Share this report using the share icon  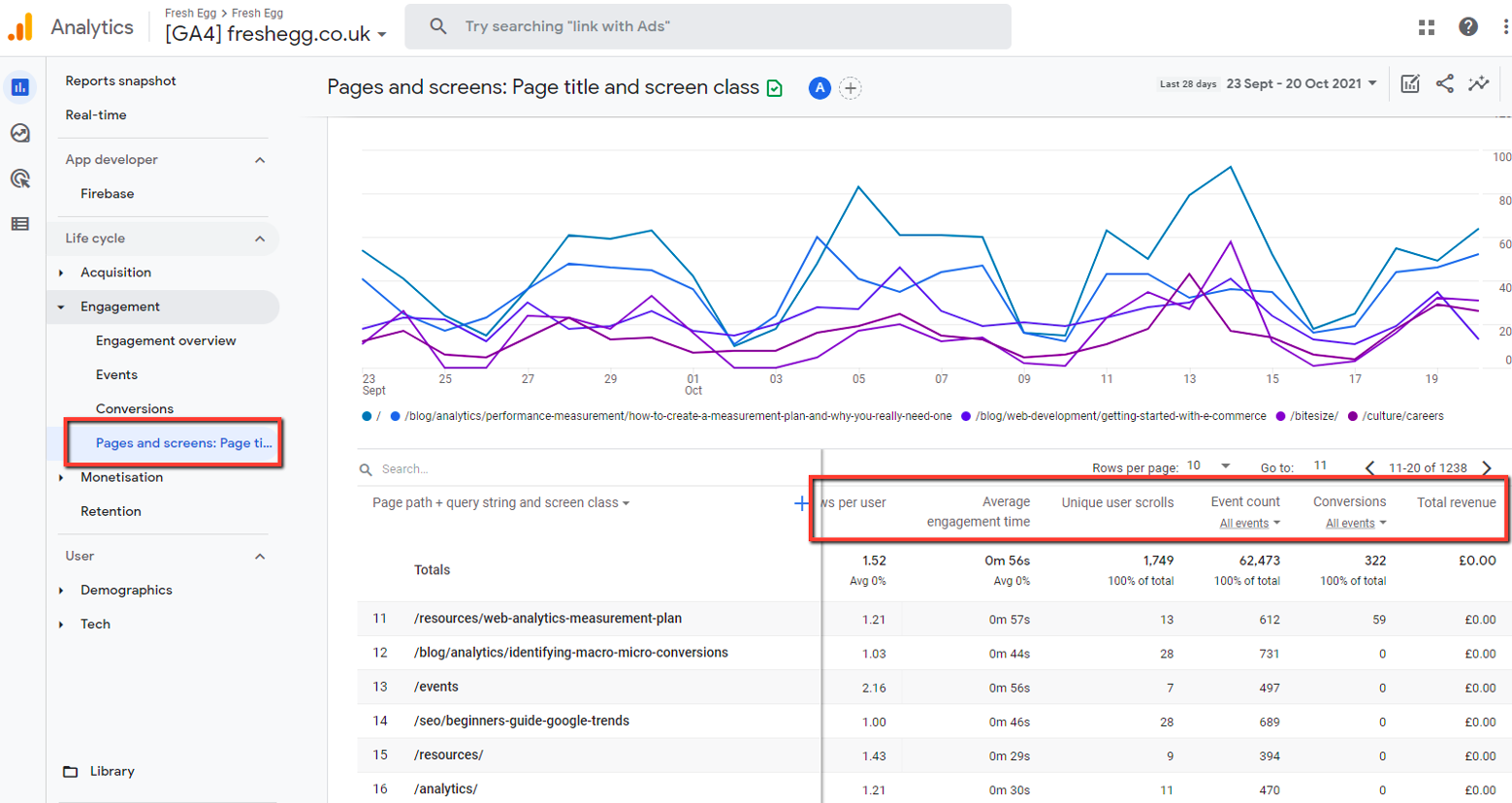point(1445,83)
